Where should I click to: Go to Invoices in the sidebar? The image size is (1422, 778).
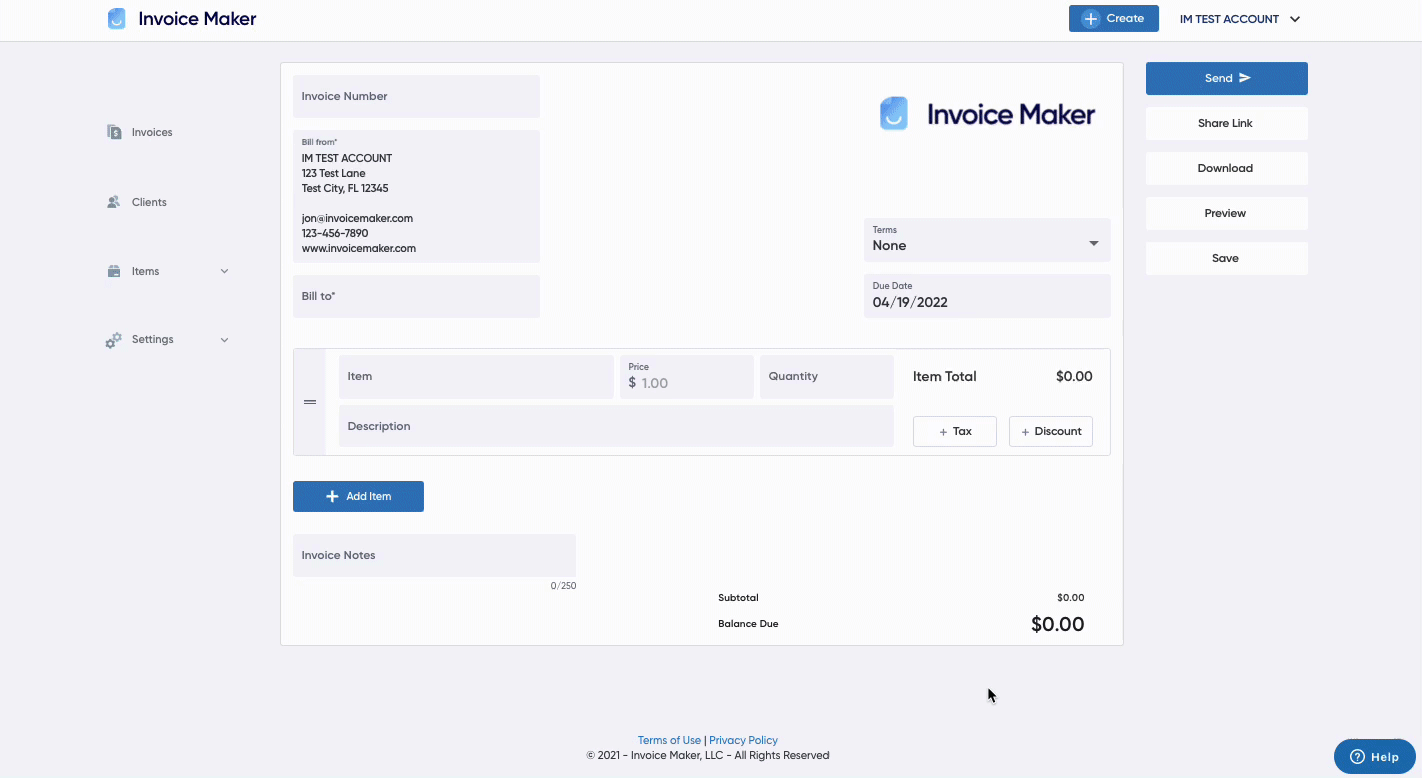152,132
